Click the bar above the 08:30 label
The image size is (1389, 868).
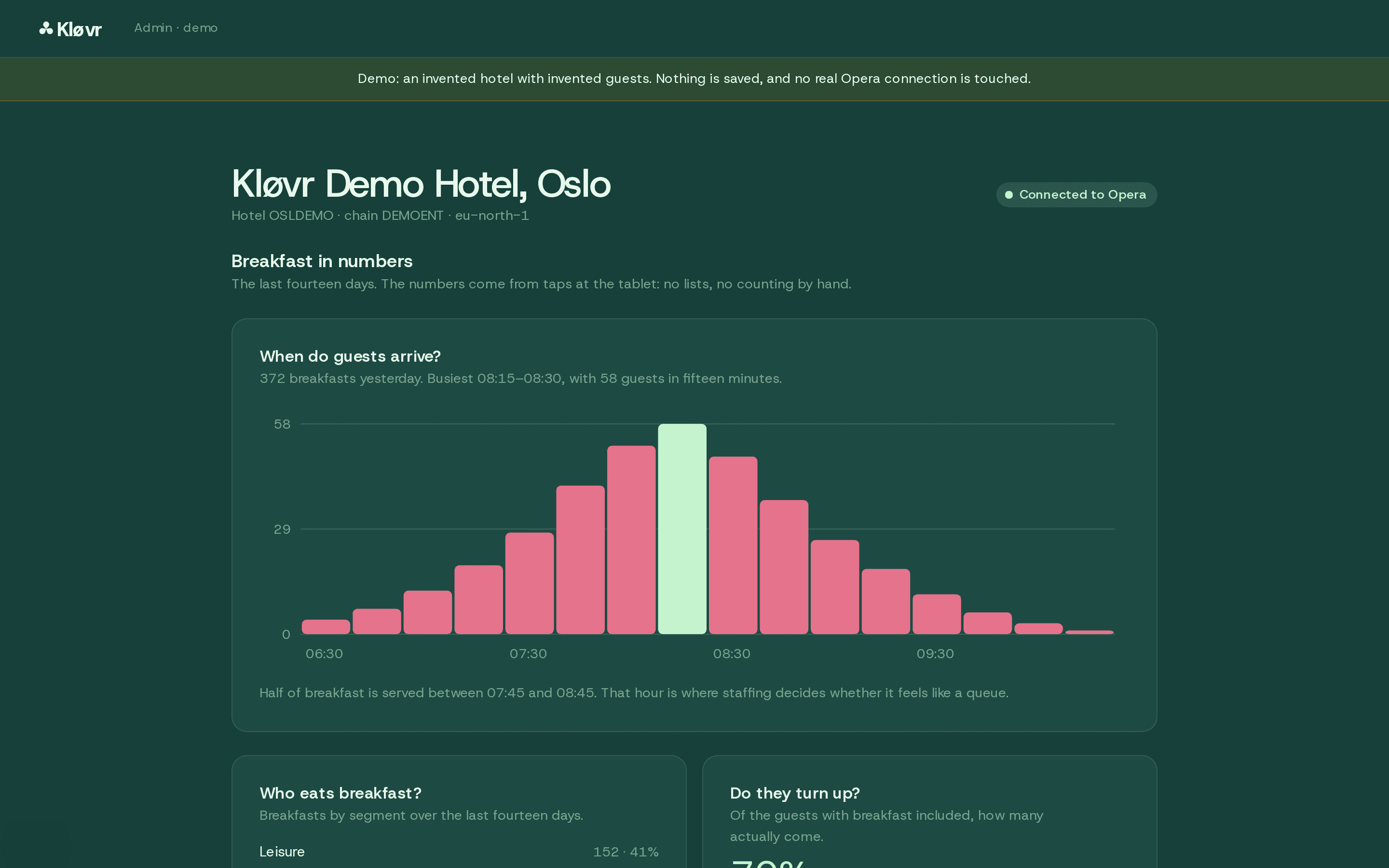tap(733, 545)
